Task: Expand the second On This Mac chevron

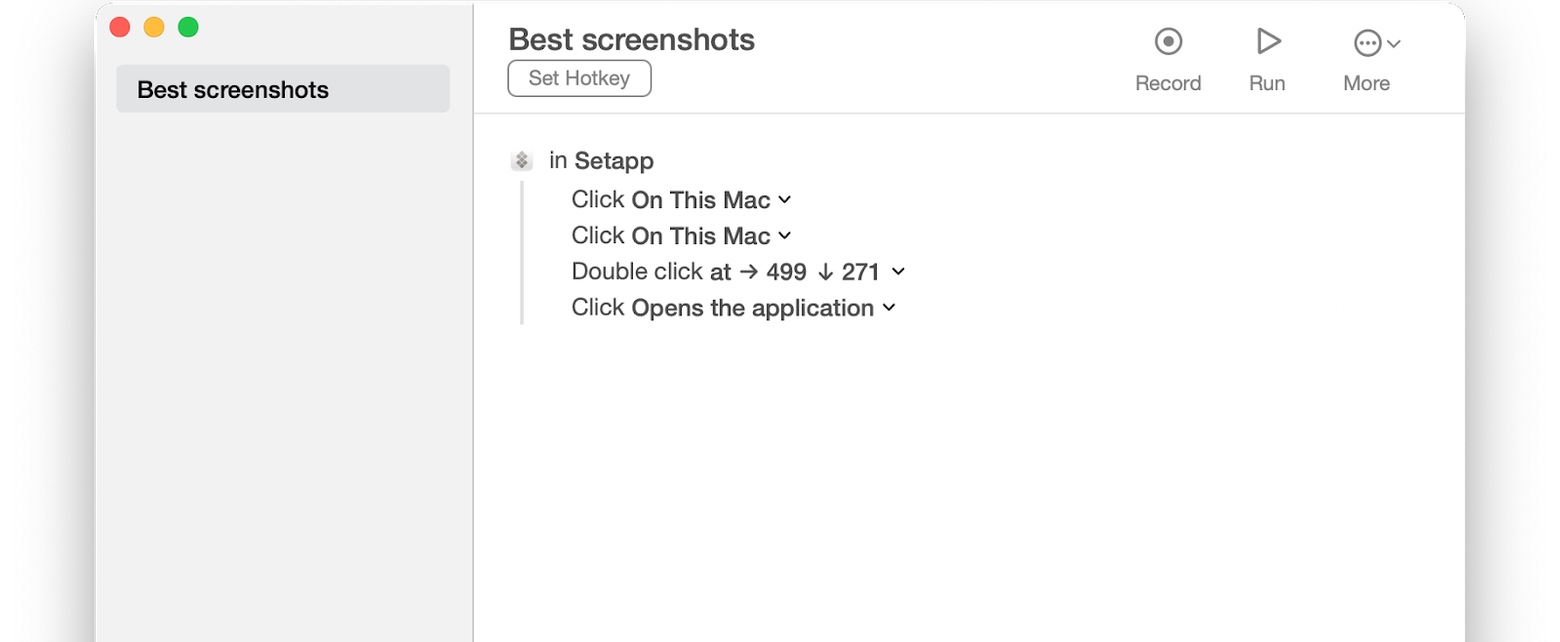Action: tap(785, 236)
